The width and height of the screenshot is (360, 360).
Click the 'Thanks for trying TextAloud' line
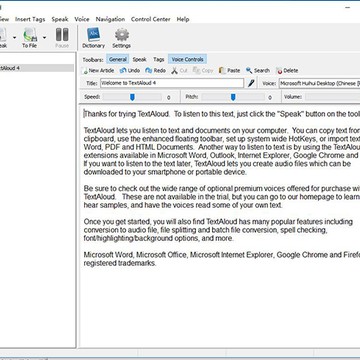[x=222, y=114]
